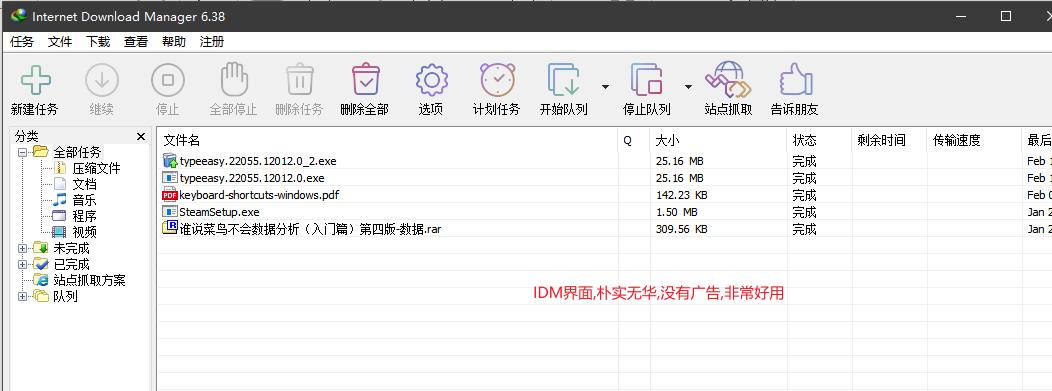Viewport: 1052px width, 391px height.
Task: Open 站点抓取 site grabber icon
Action: (728, 80)
